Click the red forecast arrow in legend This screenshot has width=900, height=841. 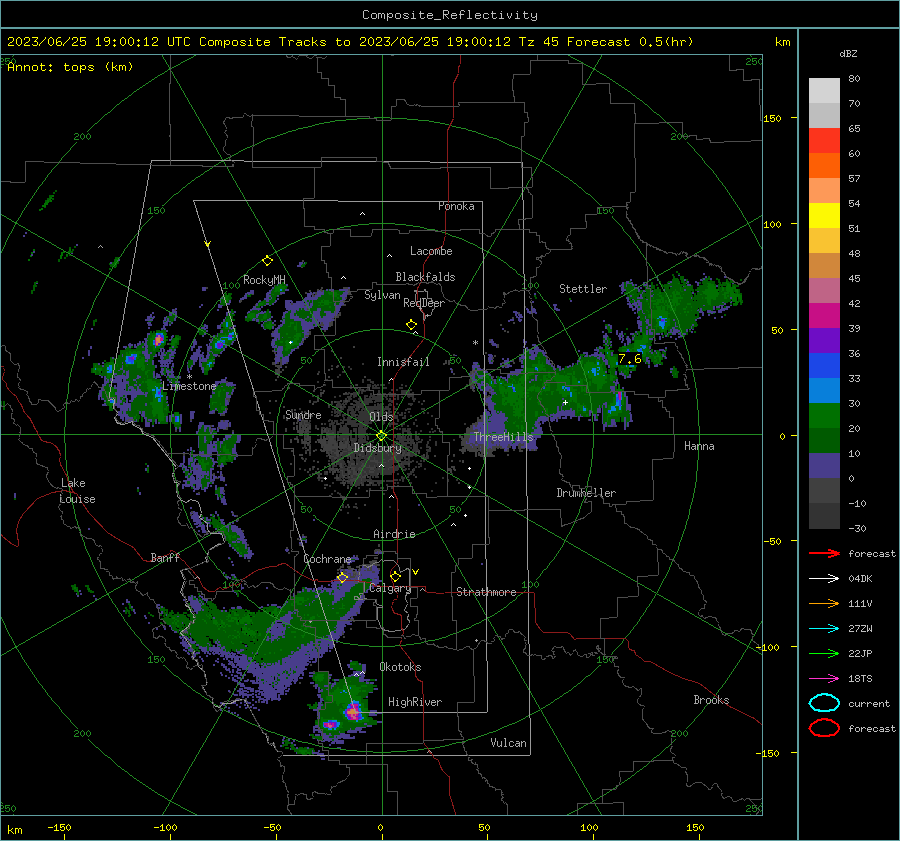pyautogui.click(x=824, y=553)
